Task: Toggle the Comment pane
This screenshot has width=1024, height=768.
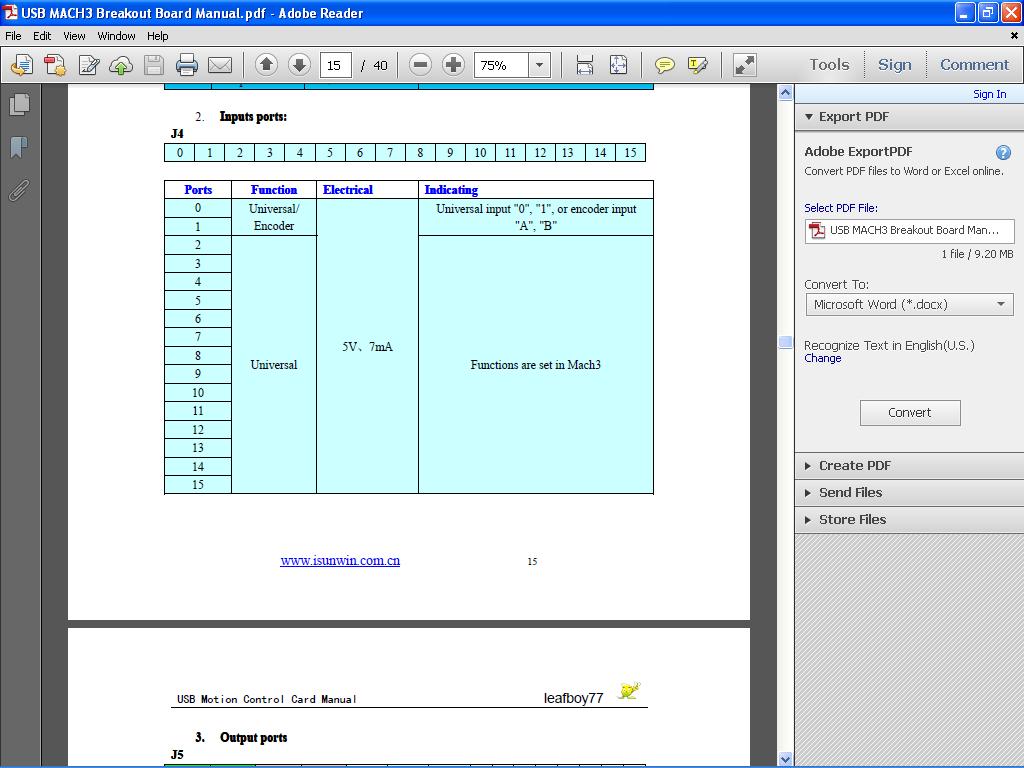Action: click(974, 65)
